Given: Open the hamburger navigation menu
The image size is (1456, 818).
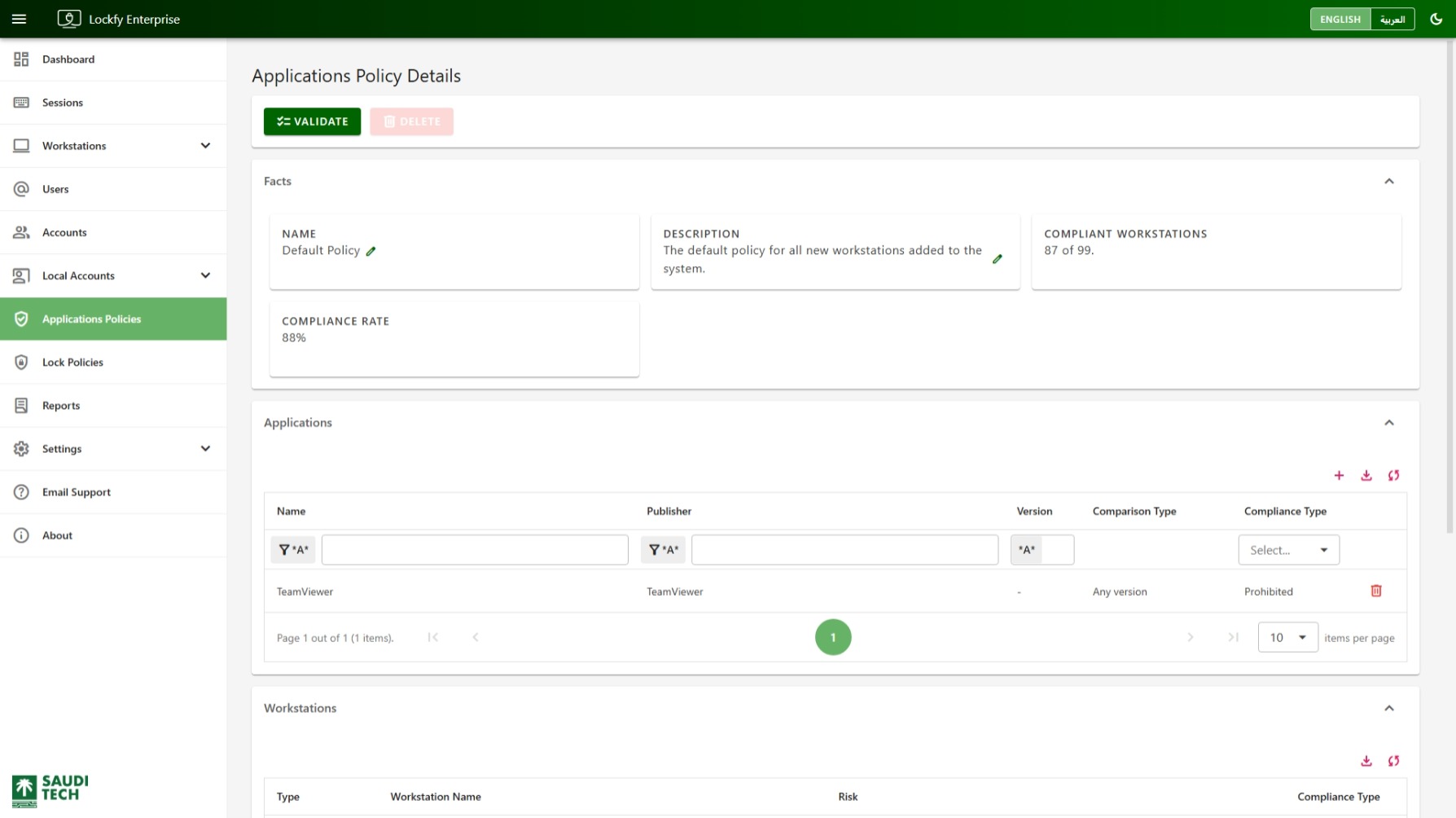Looking at the screenshot, I should pyautogui.click(x=20, y=19).
